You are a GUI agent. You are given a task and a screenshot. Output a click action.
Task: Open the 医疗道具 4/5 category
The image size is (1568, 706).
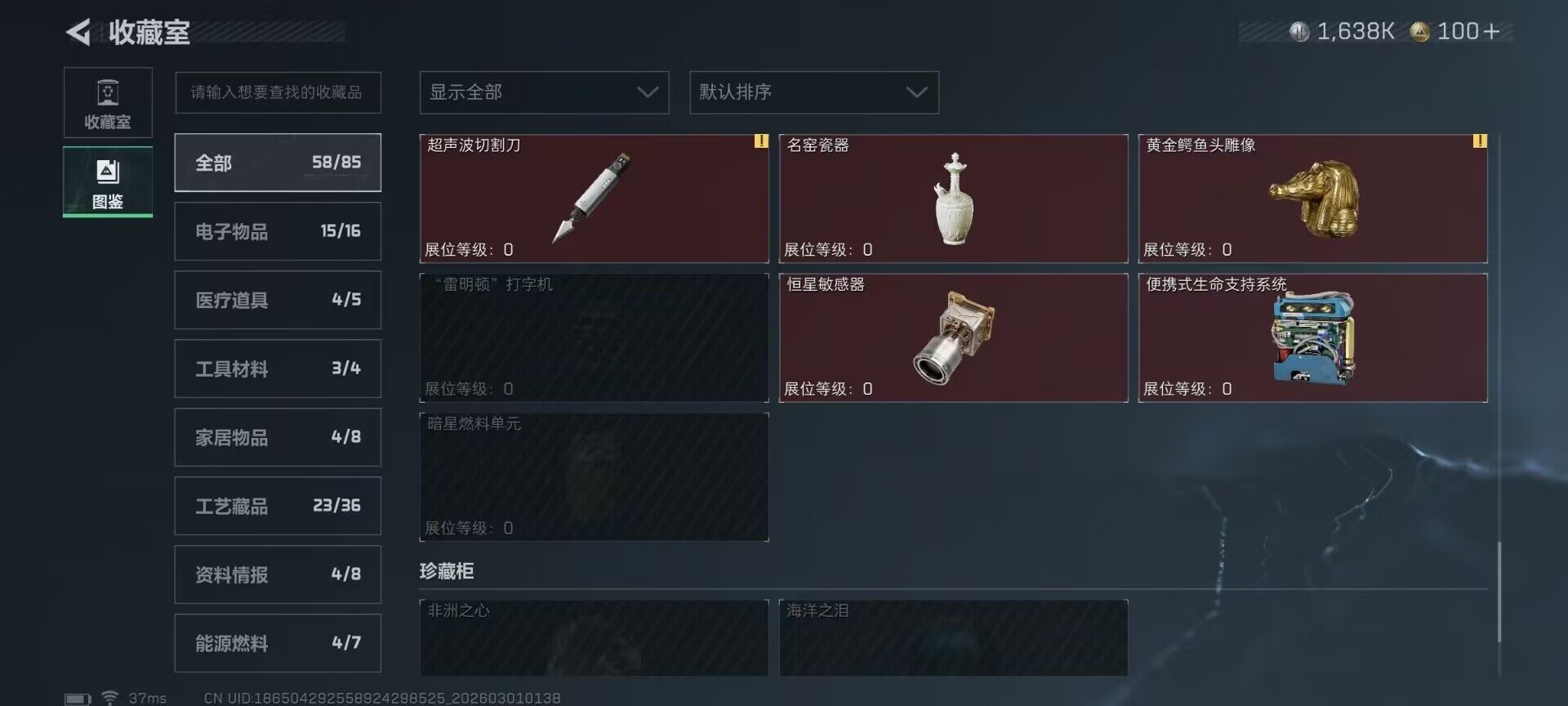pos(278,300)
